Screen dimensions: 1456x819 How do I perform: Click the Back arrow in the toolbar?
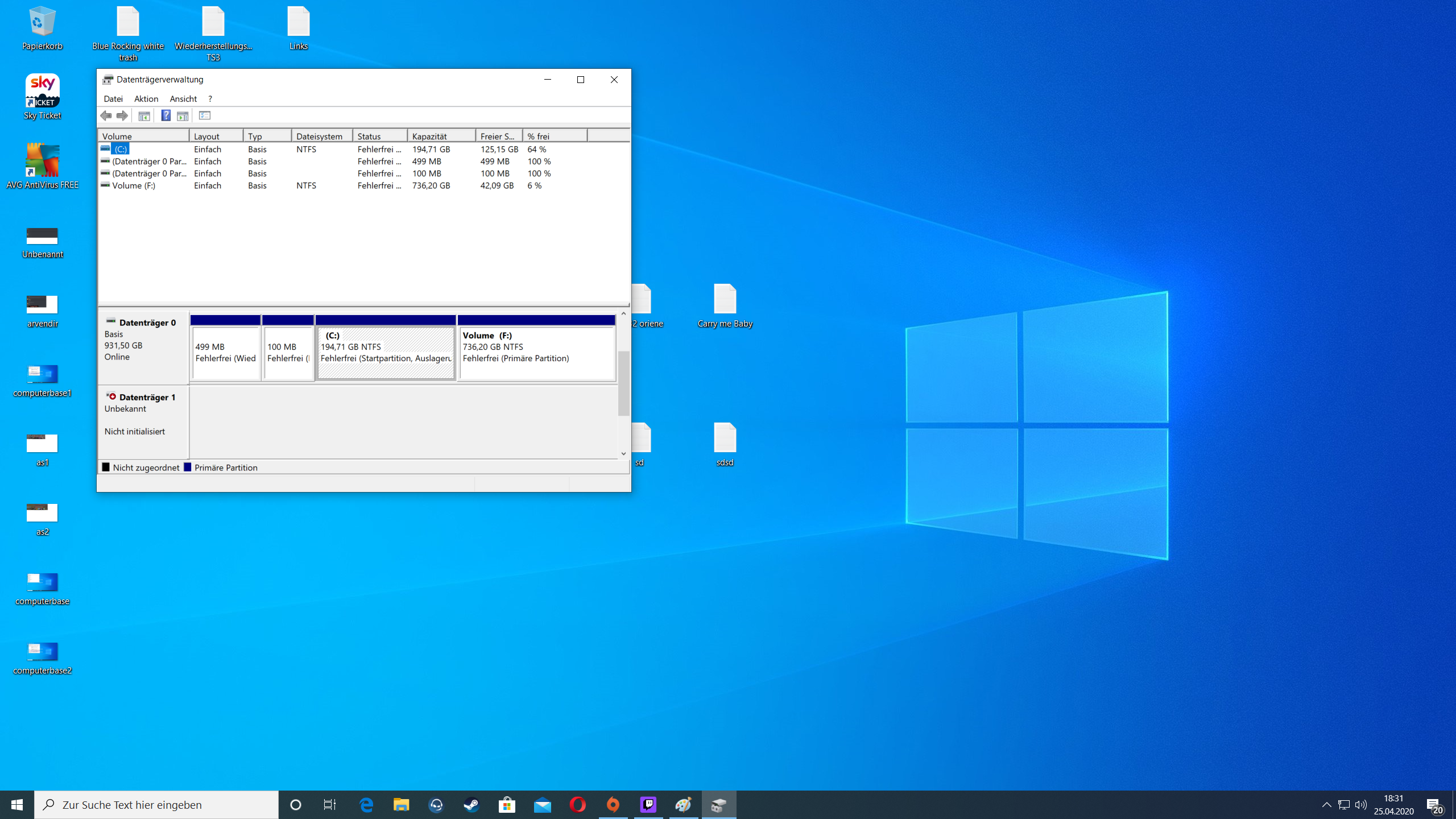point(106,116)
